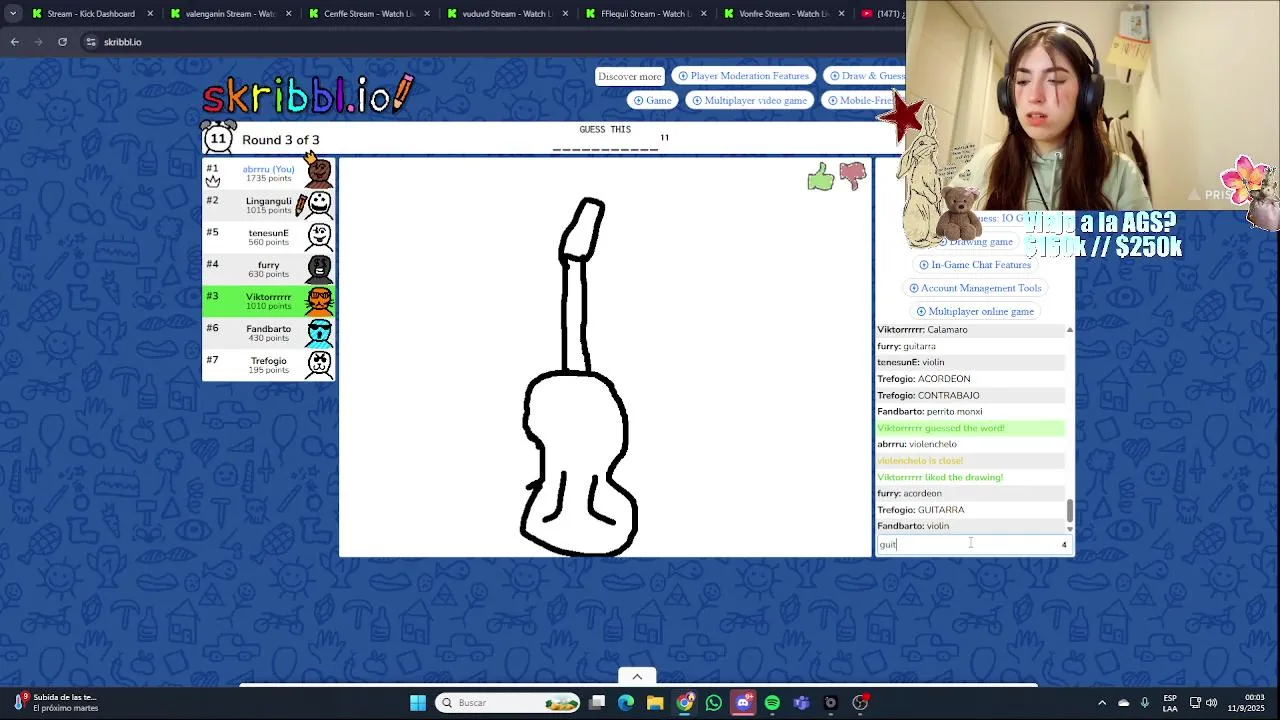The image size is (1280, 720).
Task: Select player Linganguli in player list
Action: pyautogui.click(x=268, y=204)
